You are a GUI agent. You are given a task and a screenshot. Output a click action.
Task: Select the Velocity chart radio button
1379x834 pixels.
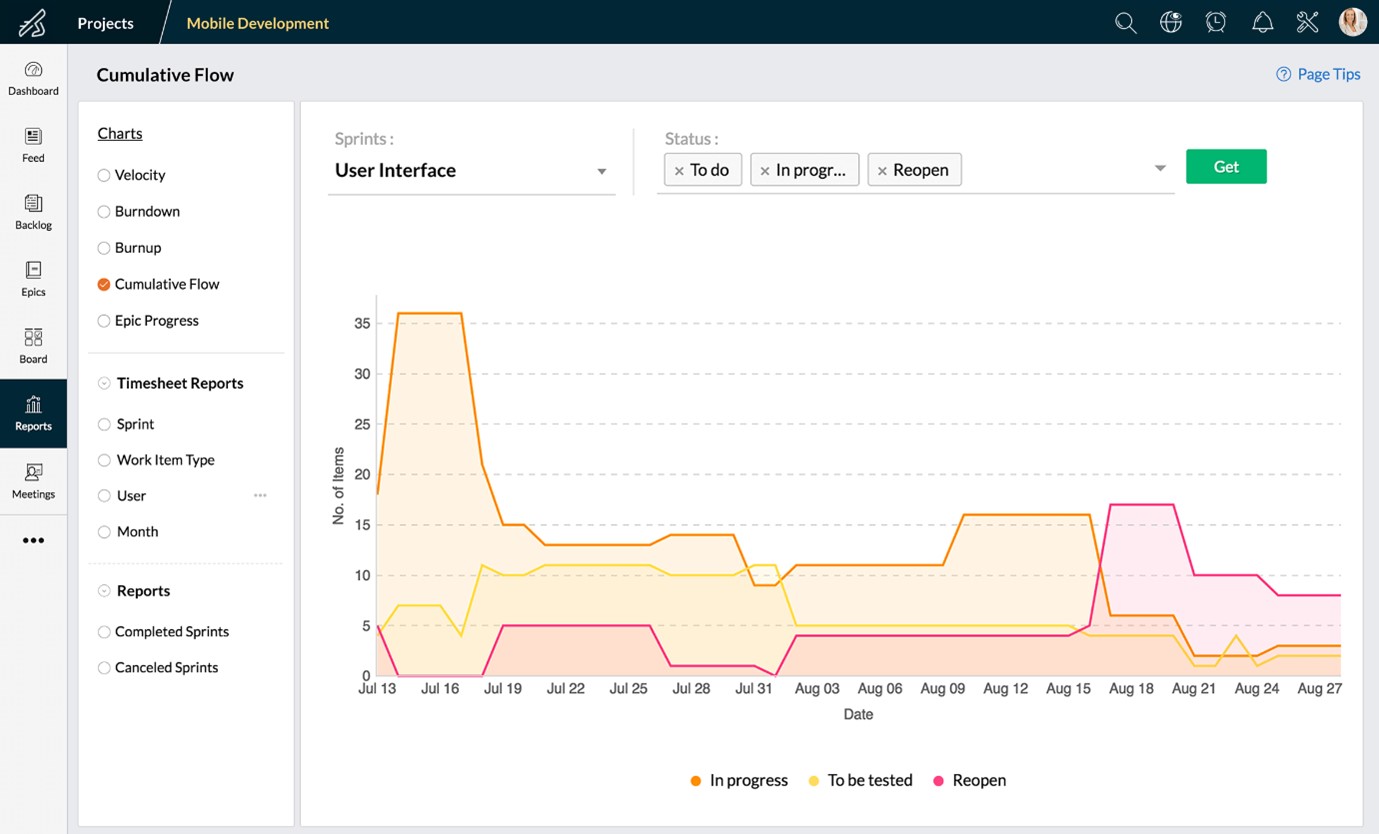pos(104,175)
